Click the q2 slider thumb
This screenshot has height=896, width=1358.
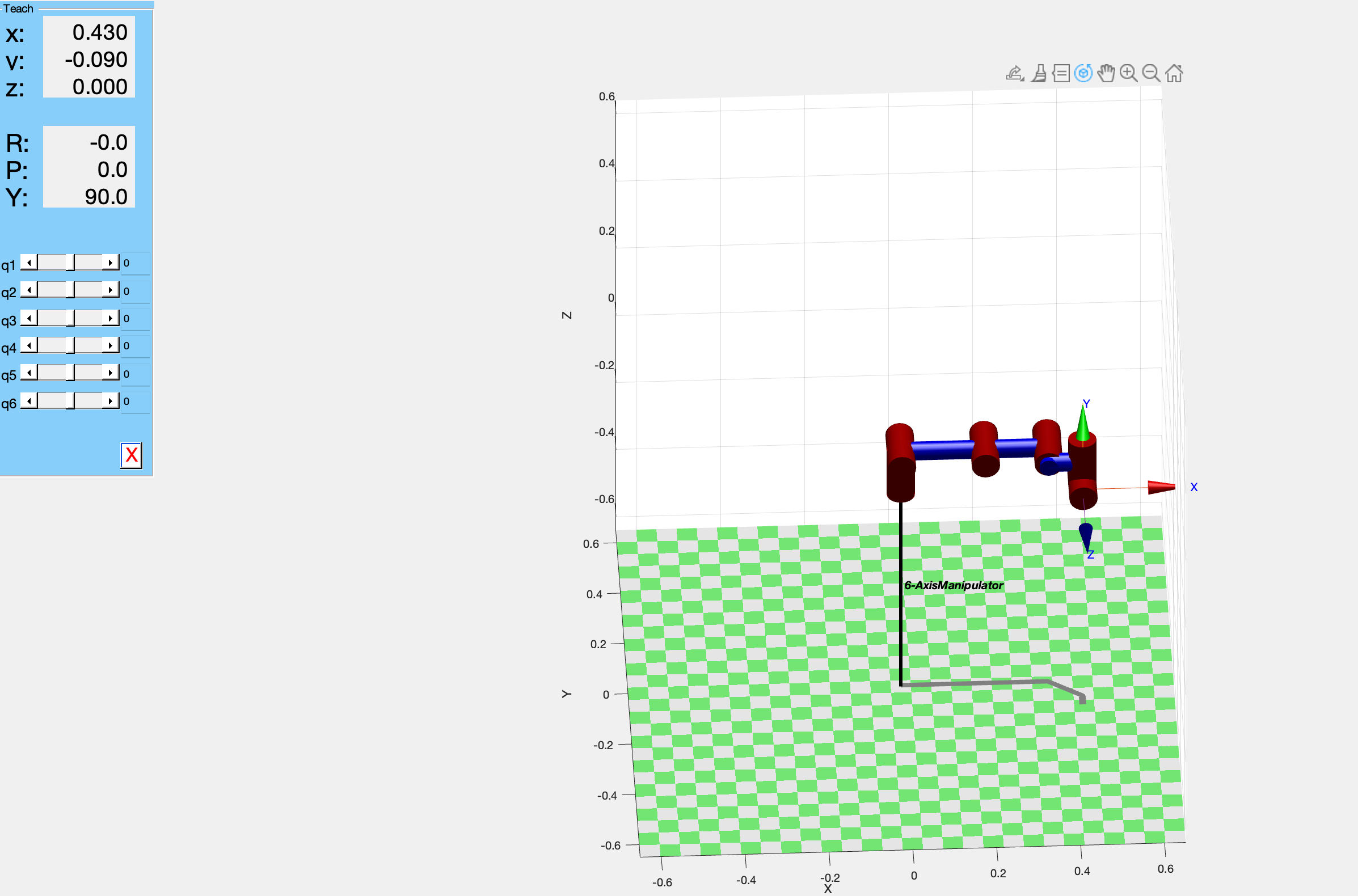(x=70, y=290)
